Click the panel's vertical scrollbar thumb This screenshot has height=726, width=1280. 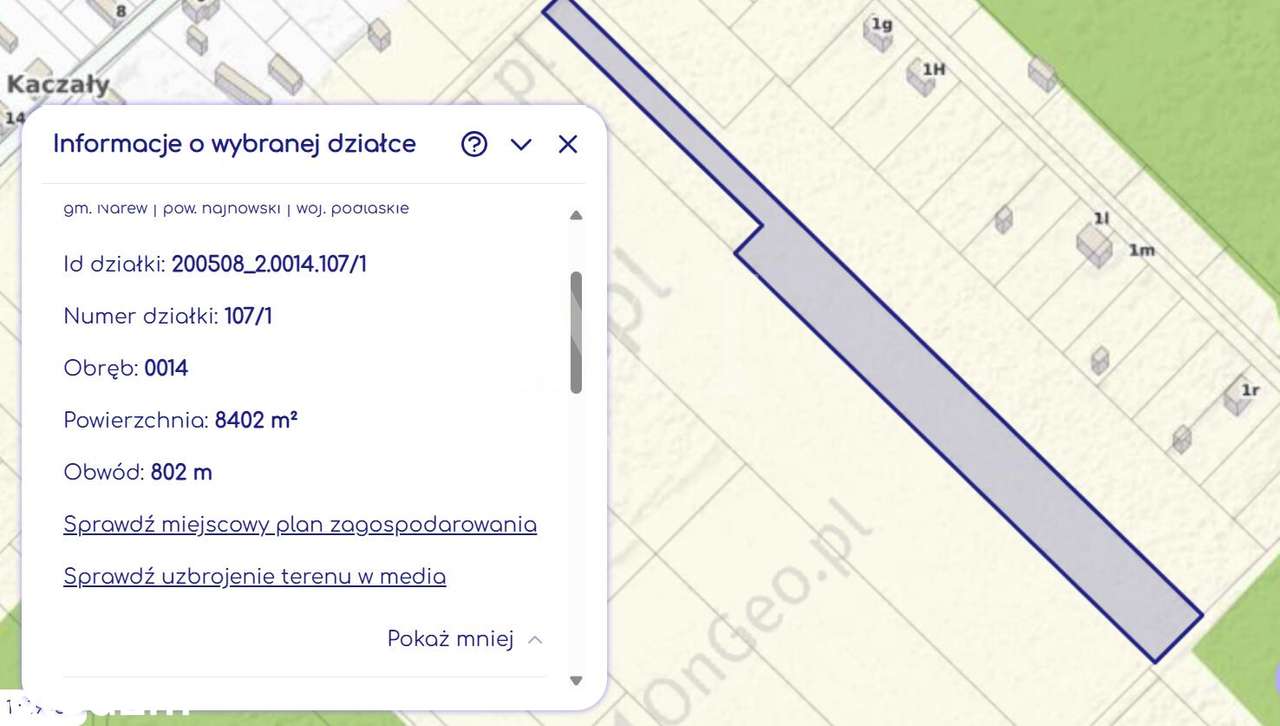click(576, 332)
